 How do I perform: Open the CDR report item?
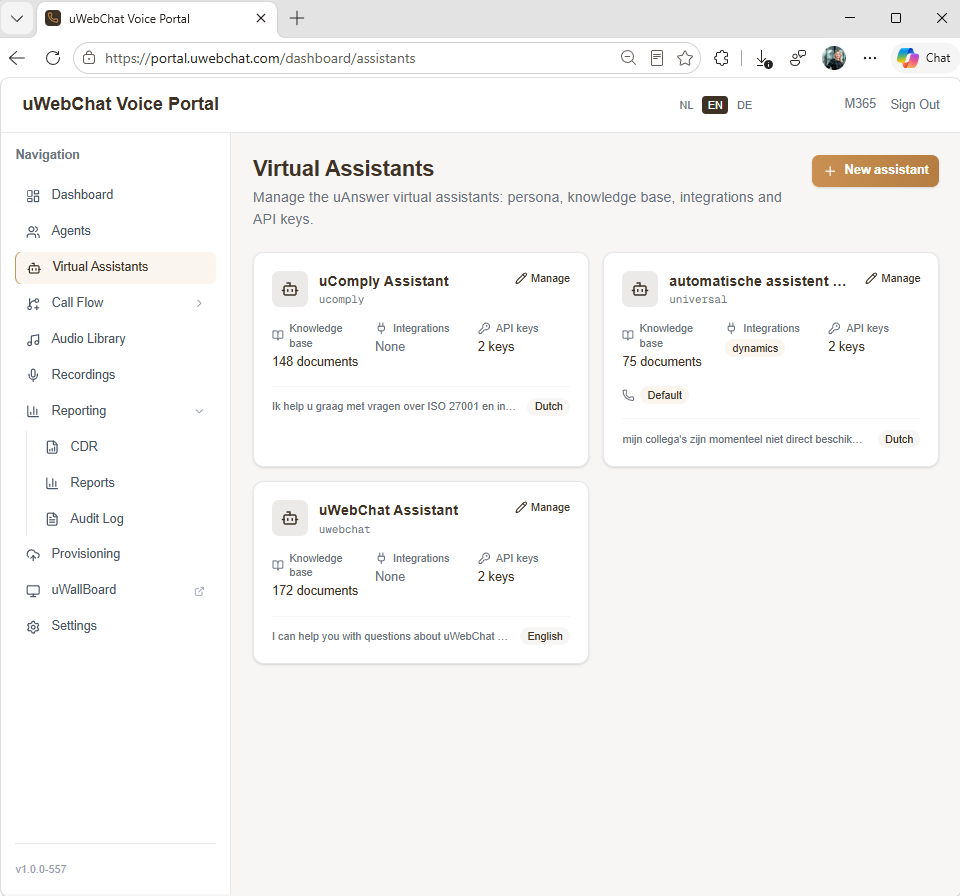[x=124, y=446]
